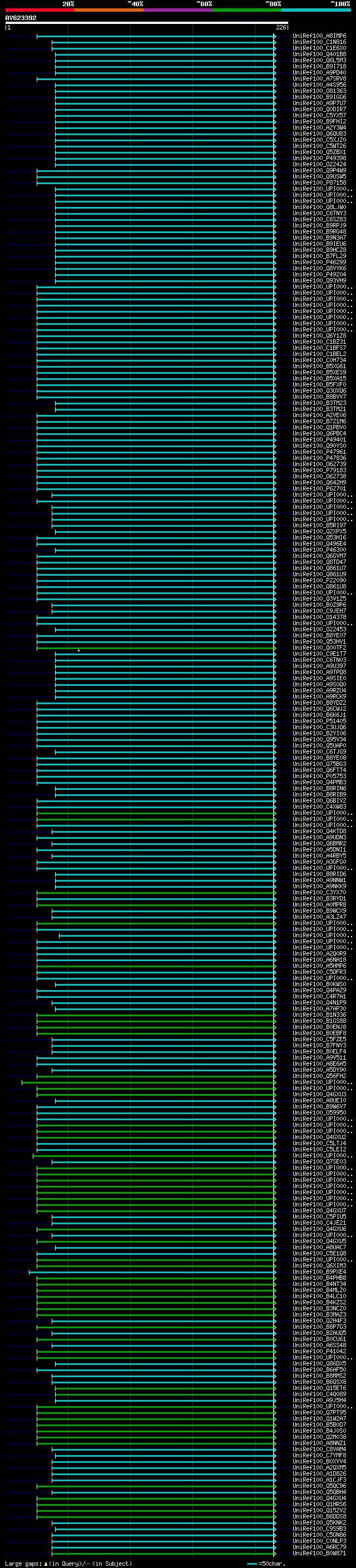This screenshot has width=356, height=1568.
Task: Select the AV623392 query name
Action: [x=21, y=18]
